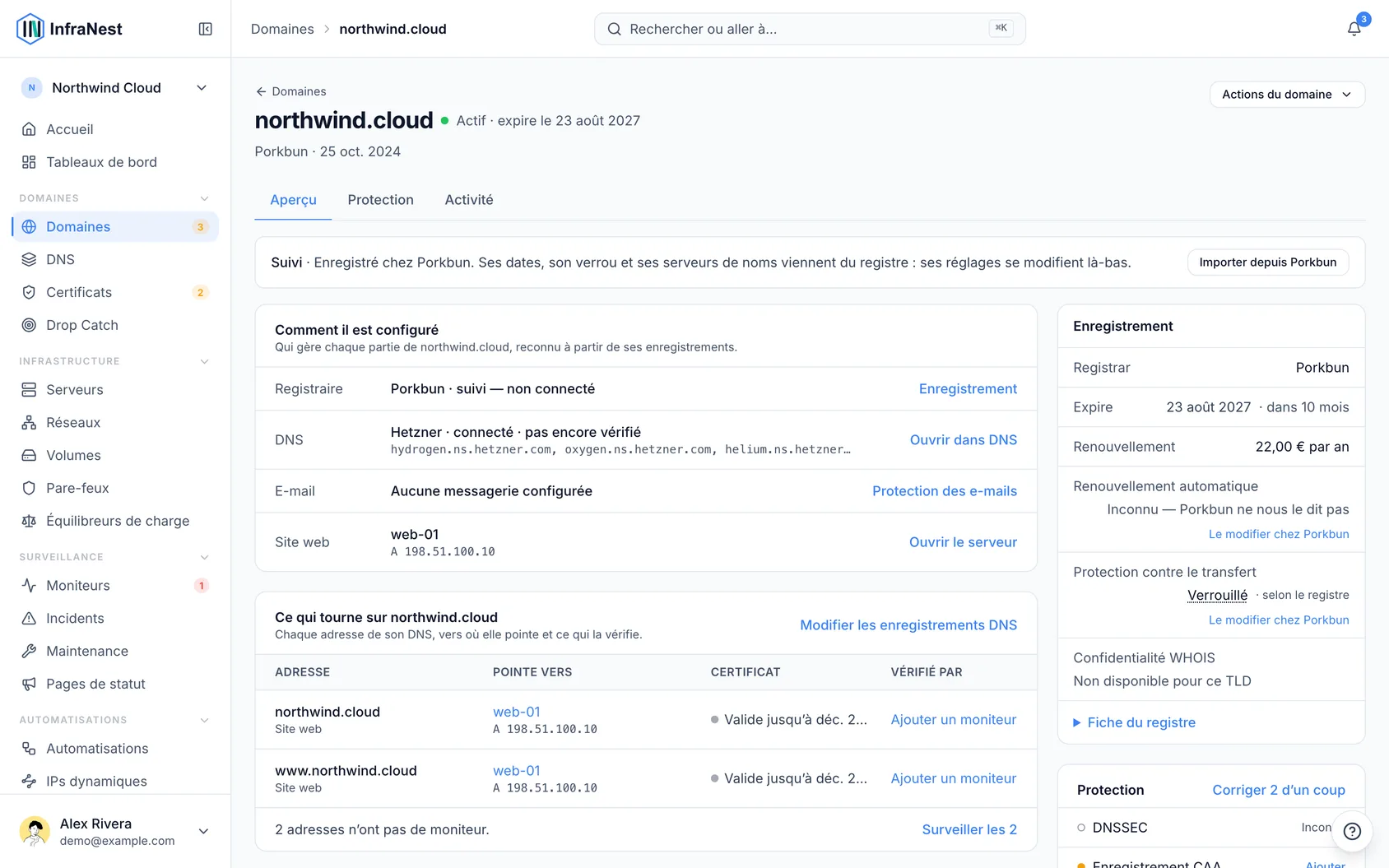Open Certificats shield icon in sidebar
Screen dimensions: 1389x868
click(x=29, y=292)
